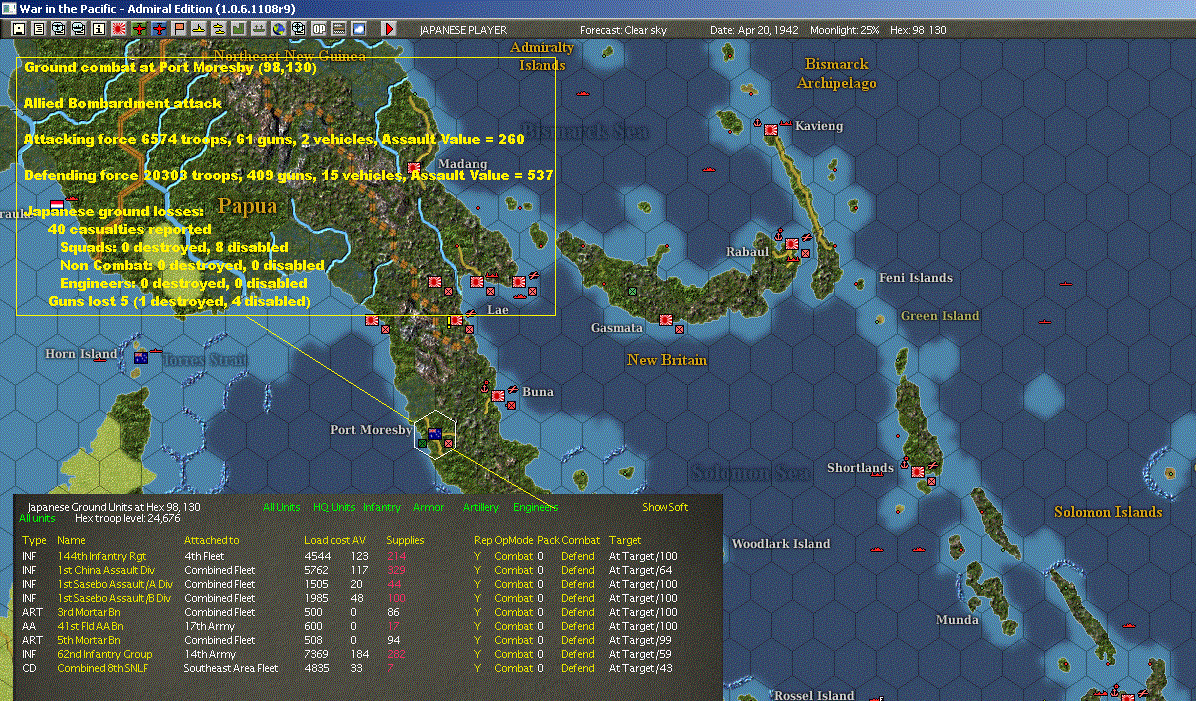Filter list by Armor
Viewport: 1196px width, 701px height.
pos(429,506)
